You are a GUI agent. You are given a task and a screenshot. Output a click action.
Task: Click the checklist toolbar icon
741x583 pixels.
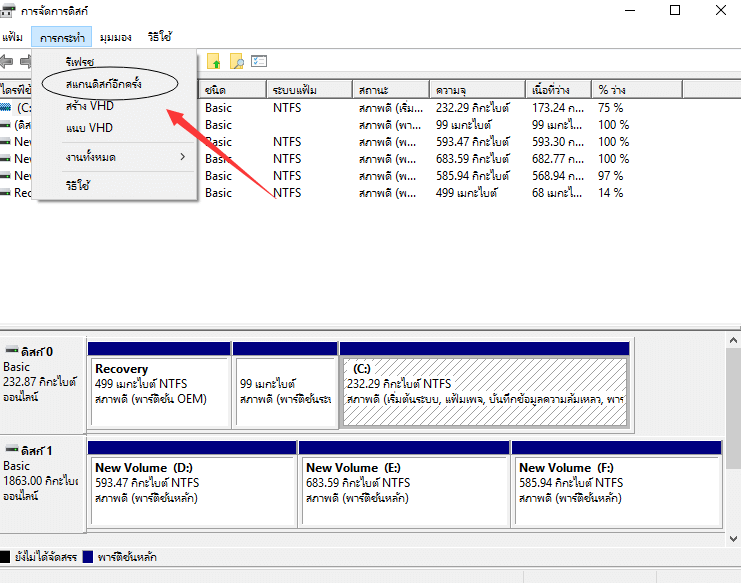tap(259, 62)
